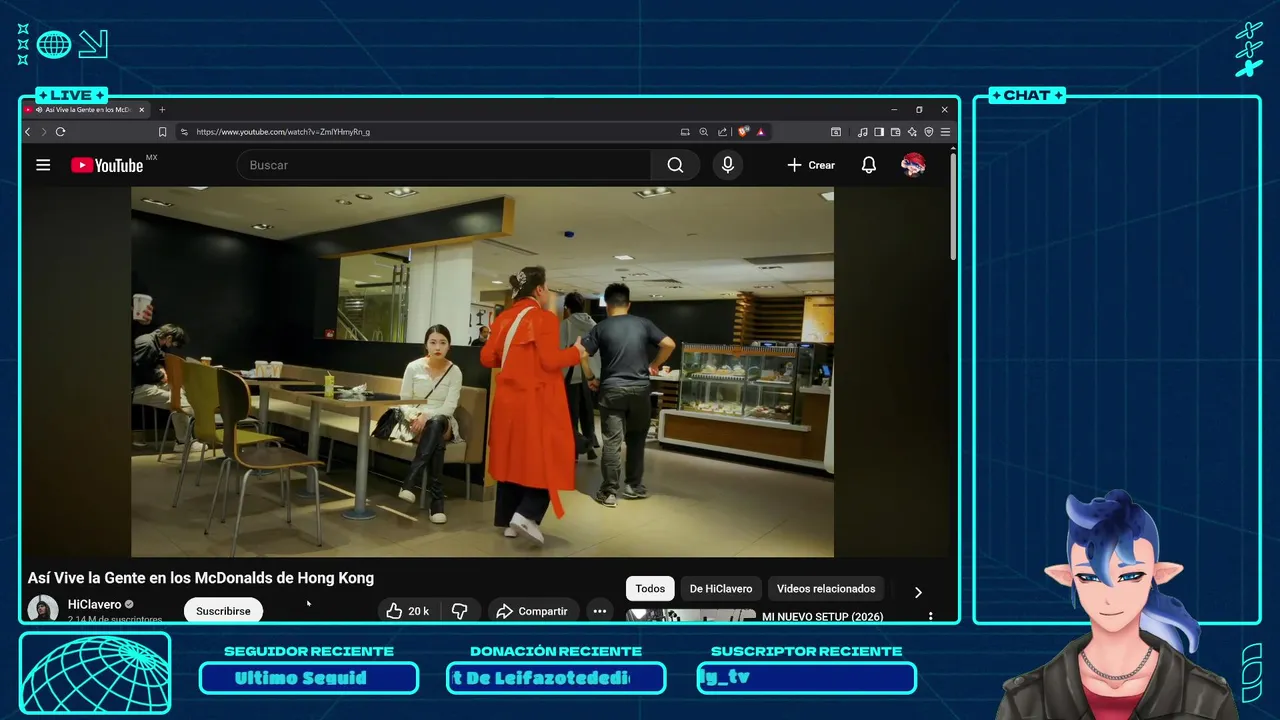Click the 2,14 M de suscriptores text
Image resolution: width=1280 pixels, height=720 pixels.
click(115, 620)
